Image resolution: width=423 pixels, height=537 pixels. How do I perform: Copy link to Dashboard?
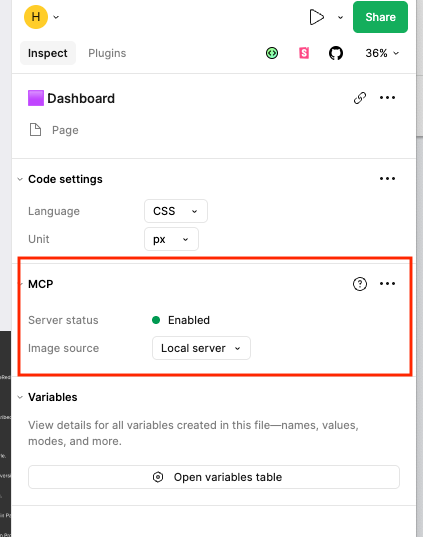pos(360,98)
